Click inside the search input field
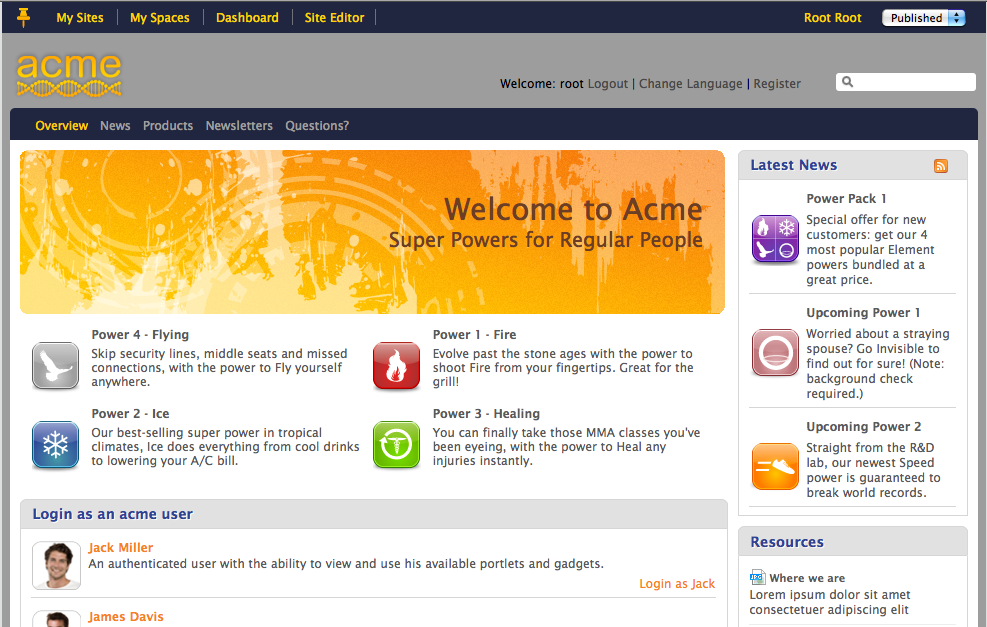The height and width of the screenshot is (627, 987). [x=906, y=82]
